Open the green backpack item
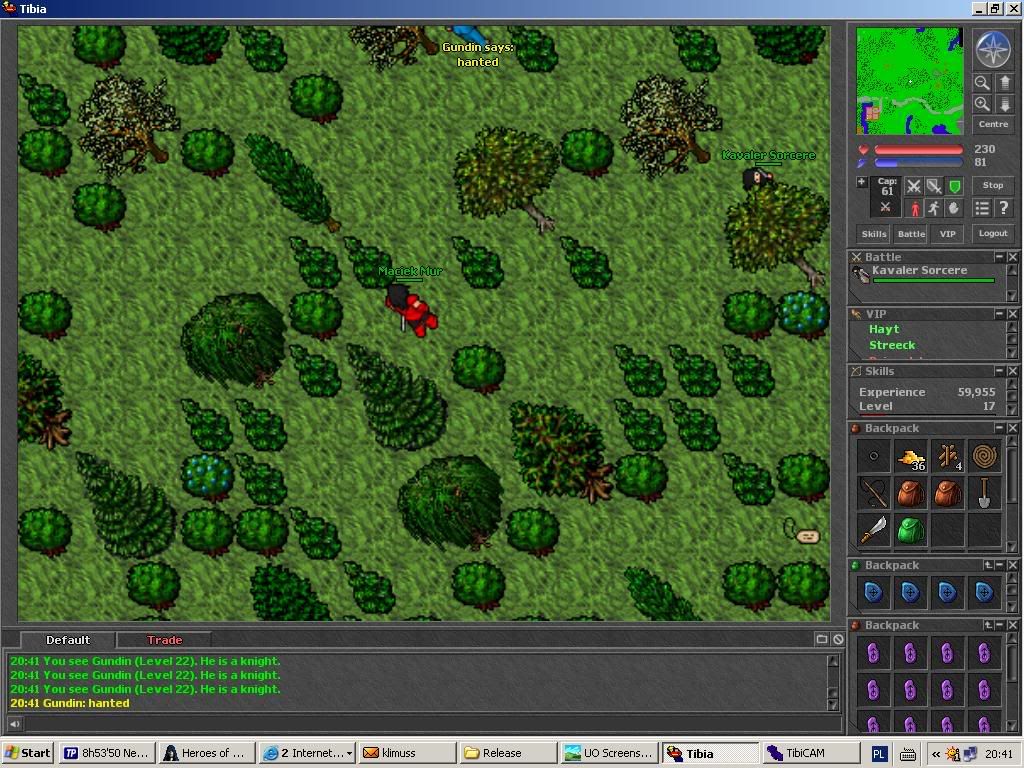The height and width of the screenshot is (768, 1024). 910,530
